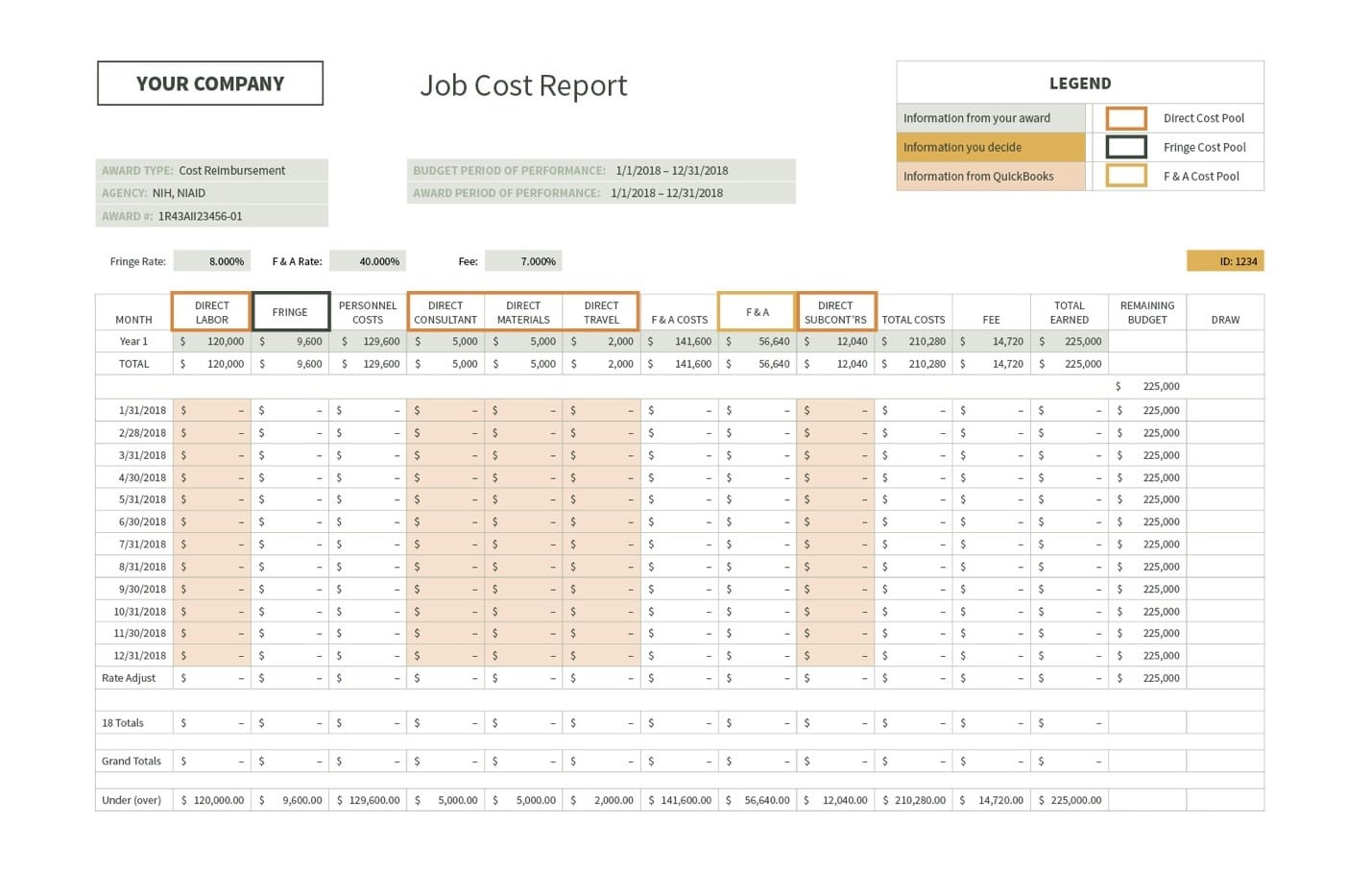
Task: Click the Direct Cost Pool color swatch
Action: [1125, 117]
